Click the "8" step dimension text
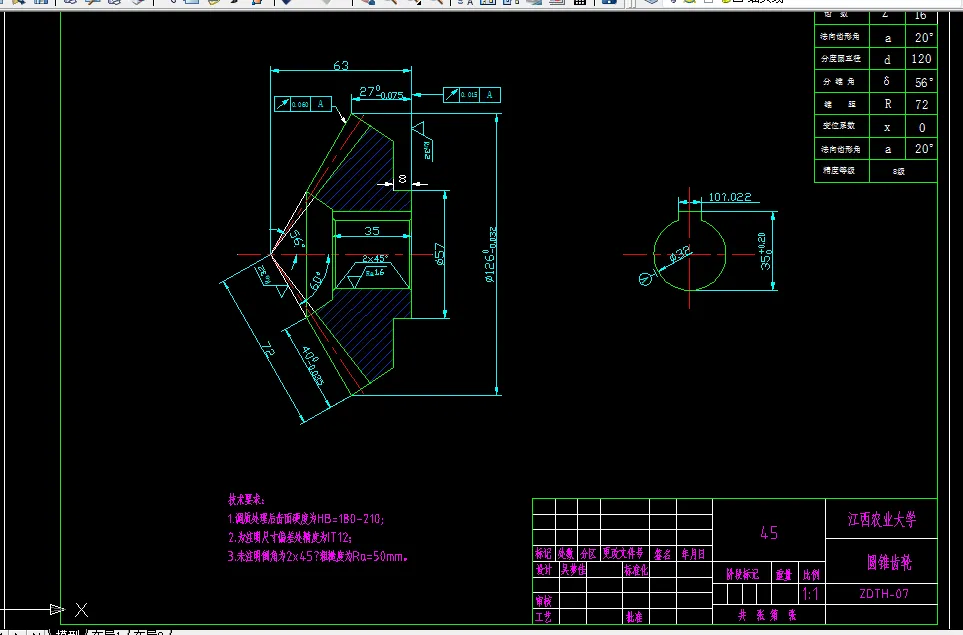Viewport: 963px width, 635px height. (x=402, y=179)
